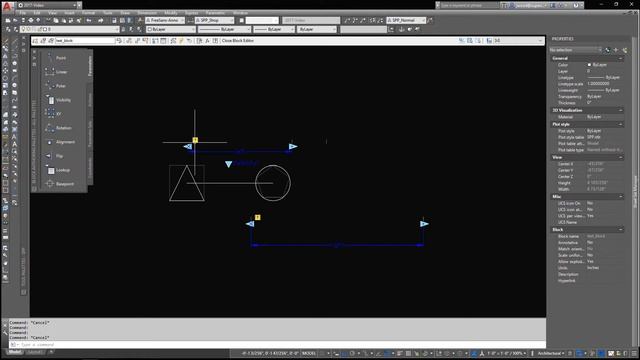Collapse the Block section in Properties
This screenshot has height=360, width=640.
(620, 229)
